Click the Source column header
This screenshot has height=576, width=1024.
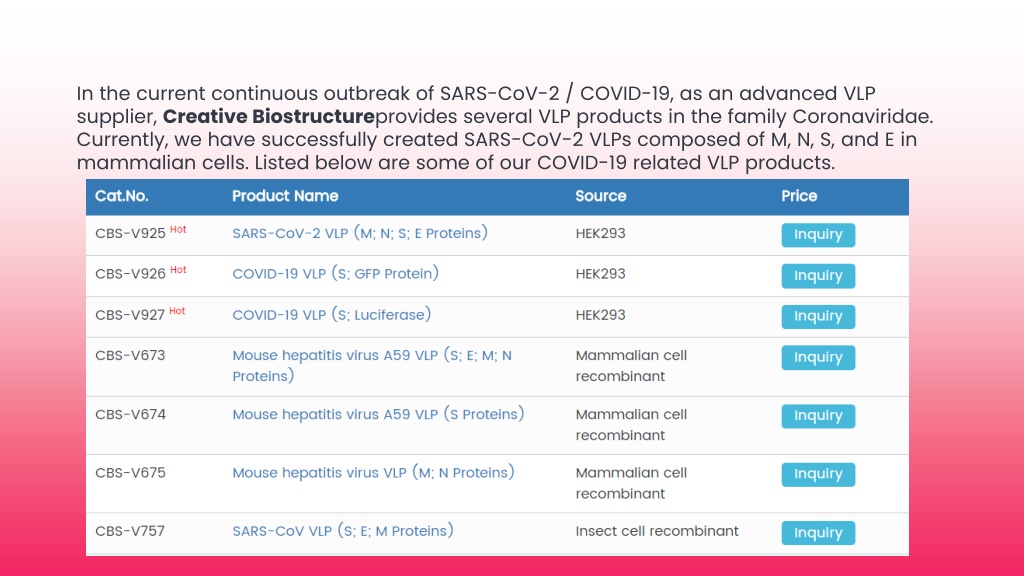(601, 197)
